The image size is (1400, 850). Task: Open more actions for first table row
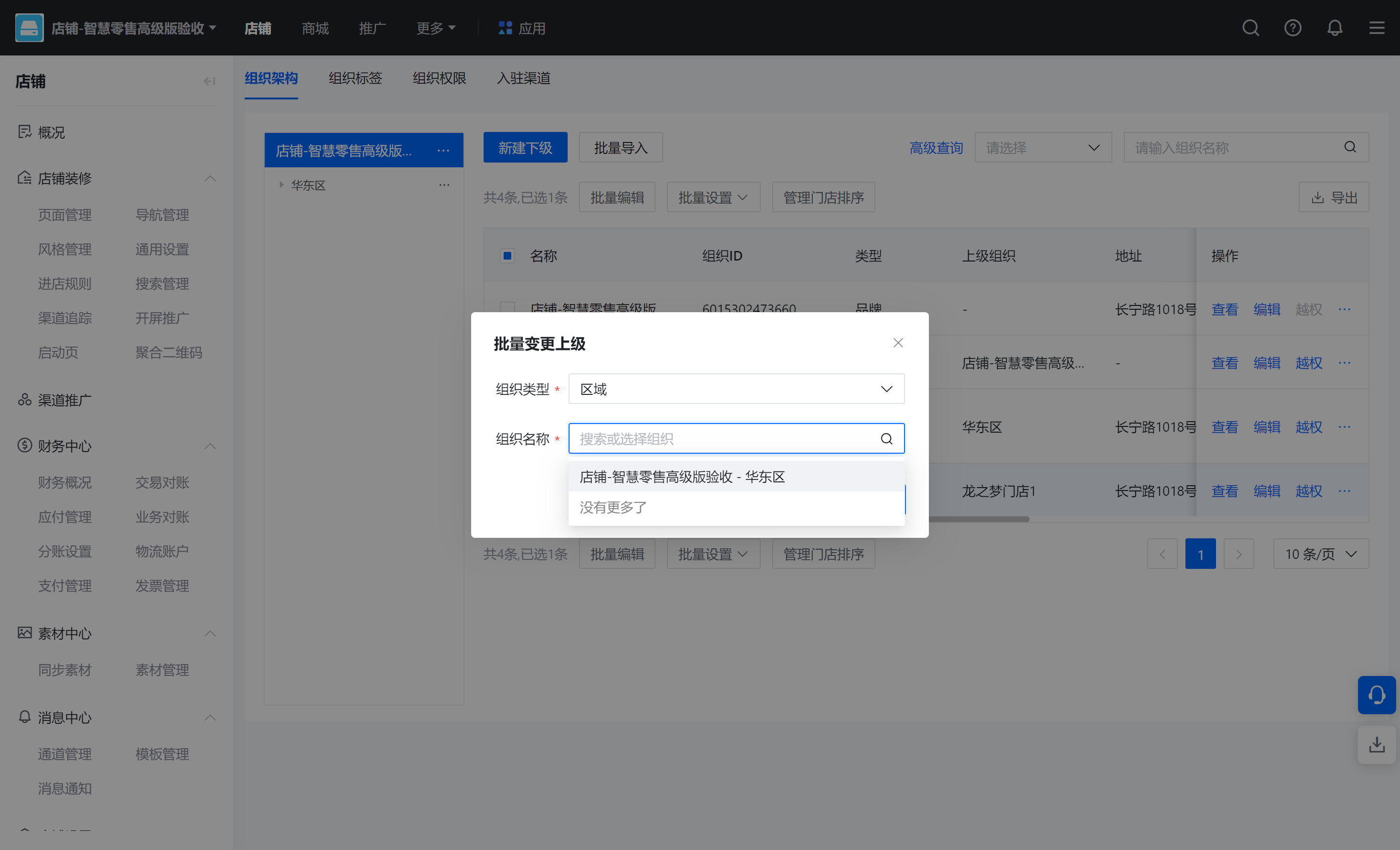1344,309
